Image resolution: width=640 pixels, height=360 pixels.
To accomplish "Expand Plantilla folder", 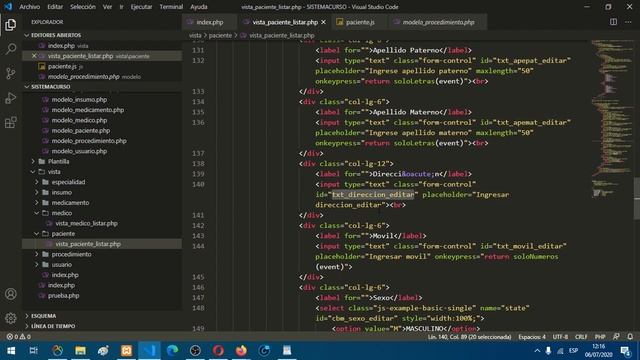I will 33,162.
